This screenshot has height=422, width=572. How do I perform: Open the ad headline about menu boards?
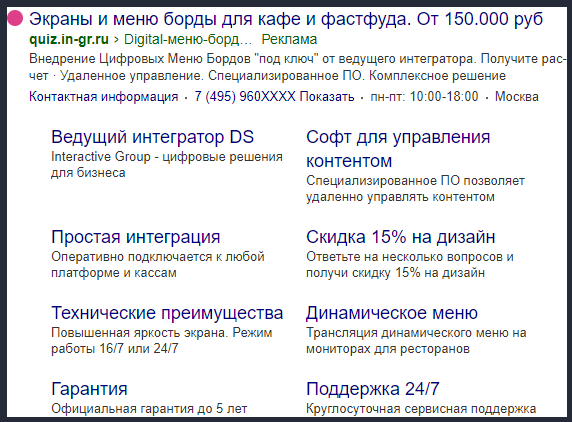[x=286, y=19]
